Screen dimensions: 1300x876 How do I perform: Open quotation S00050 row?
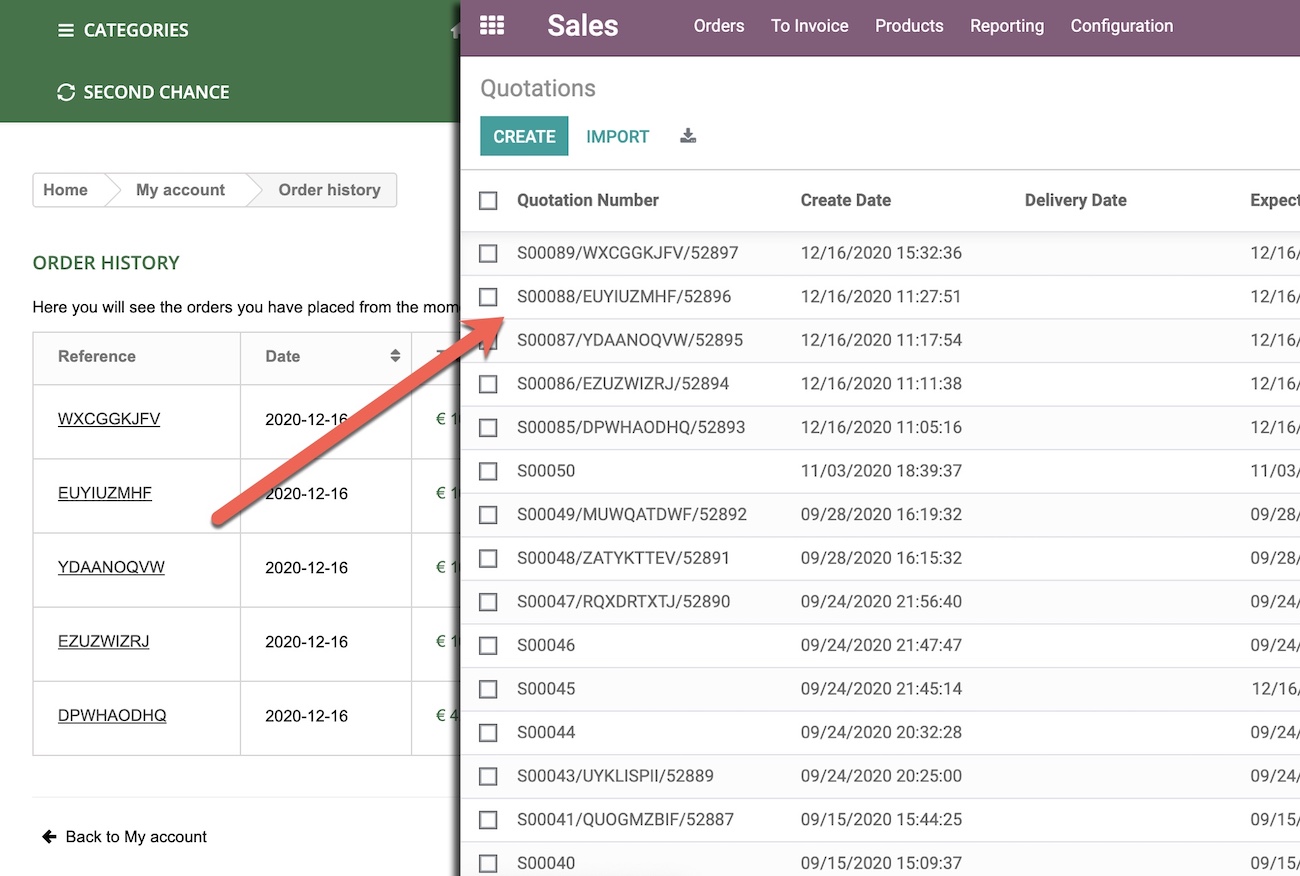pos(546,471)
